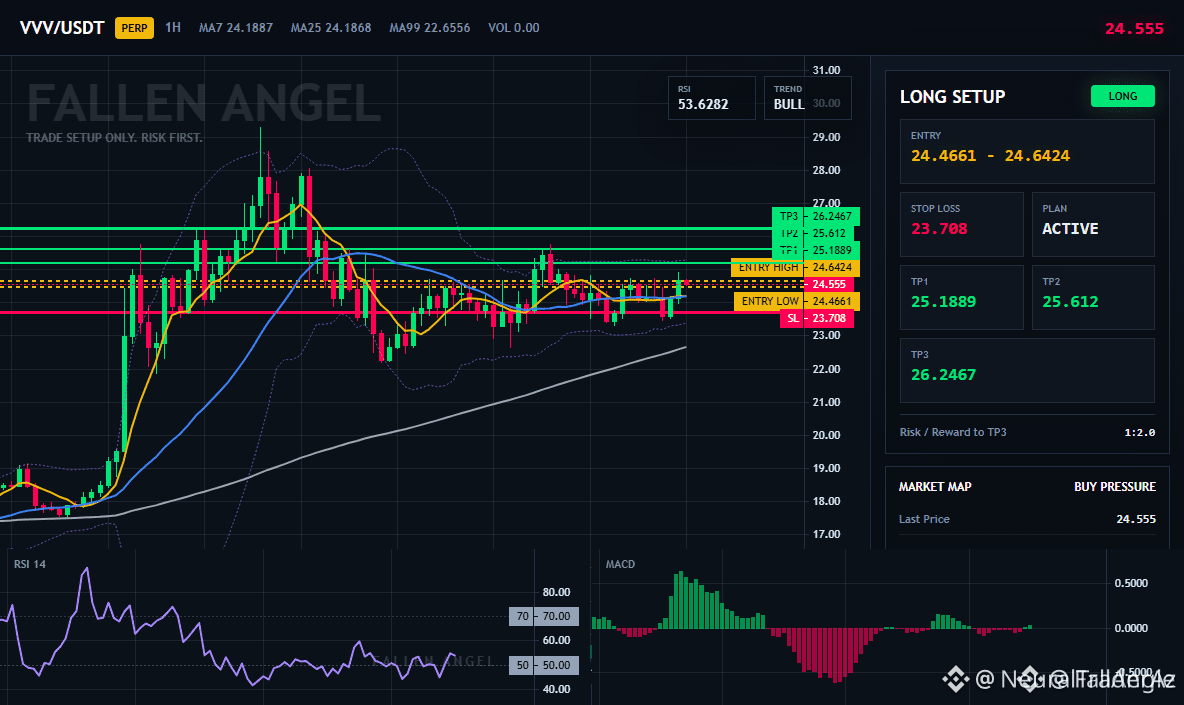Click the RSI 70 level marker
The image size is (1184, 705).
click(x=544, y=617)
